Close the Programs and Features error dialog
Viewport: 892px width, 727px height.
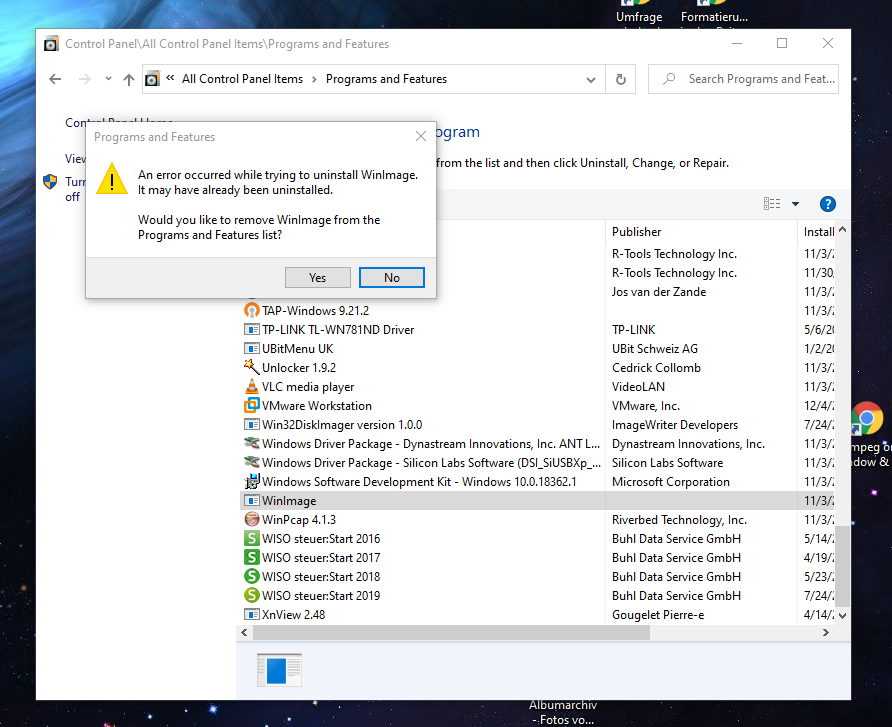pyautogui.click(x=420, y=137)
